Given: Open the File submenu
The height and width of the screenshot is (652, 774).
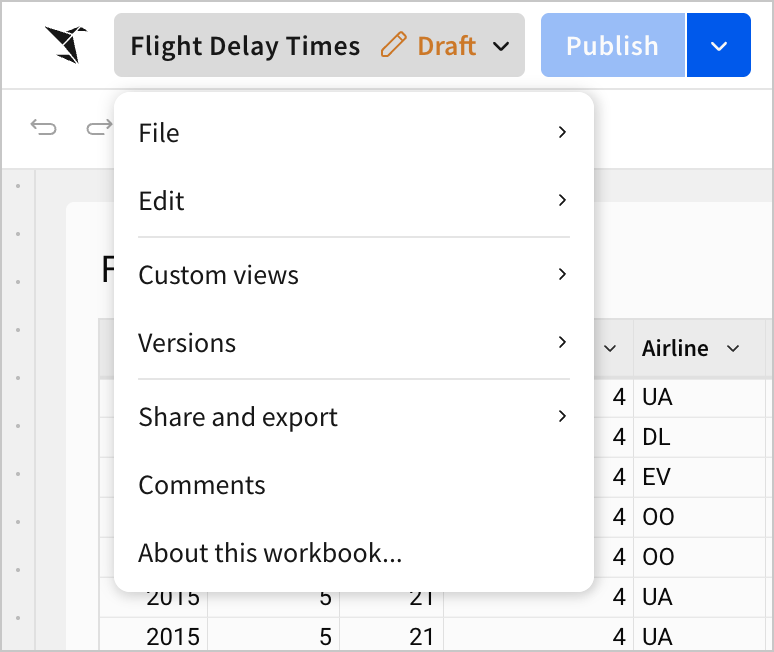Looking at the screenshot, I should [353, 133].
